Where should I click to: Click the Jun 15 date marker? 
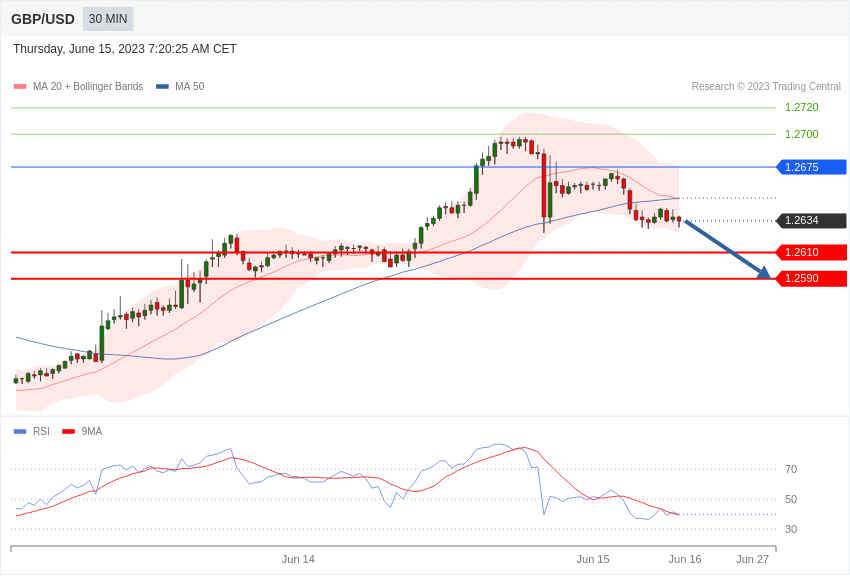(x=593, y=559)
